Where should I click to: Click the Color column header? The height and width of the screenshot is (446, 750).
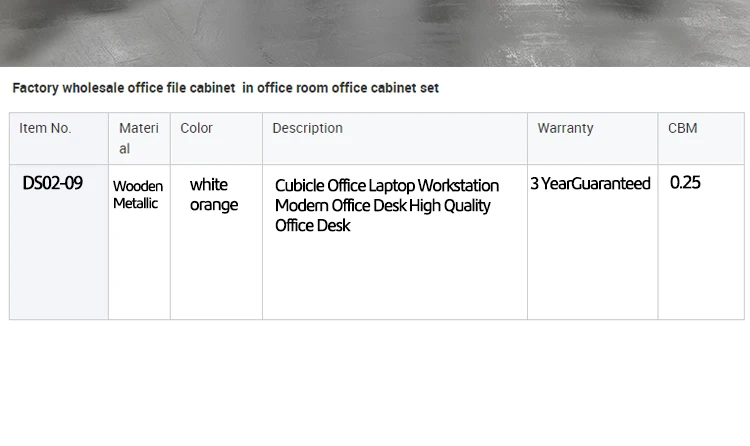196,128
